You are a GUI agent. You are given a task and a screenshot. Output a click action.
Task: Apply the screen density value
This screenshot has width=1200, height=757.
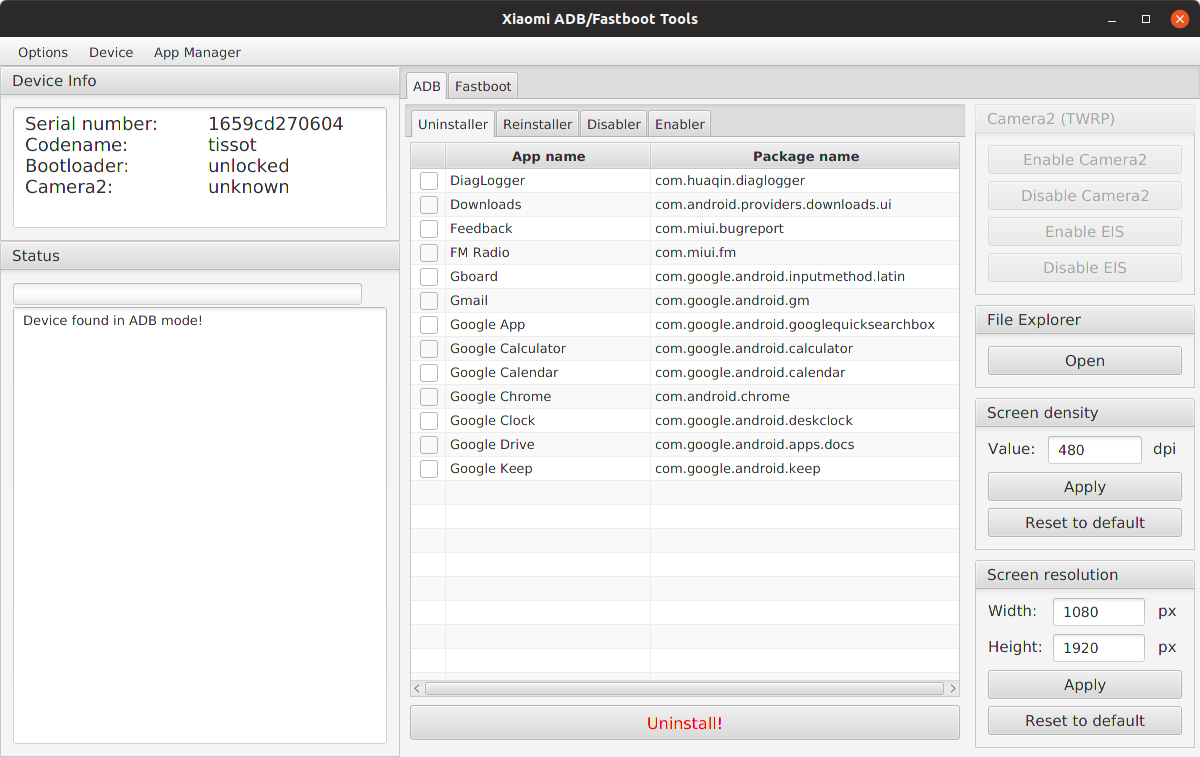click(x=1084, y=486)
